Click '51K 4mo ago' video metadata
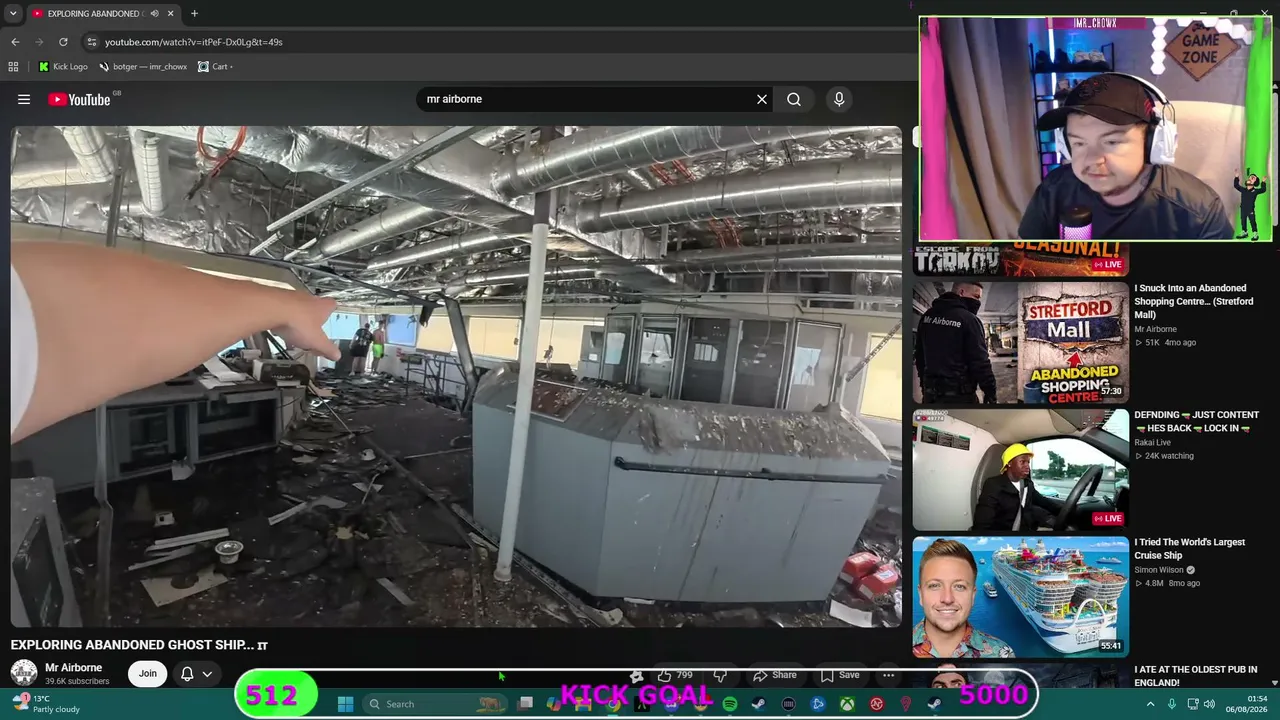Image resolution: width=1280 pixels, height=720 pixels. (x=1165, y=342)
